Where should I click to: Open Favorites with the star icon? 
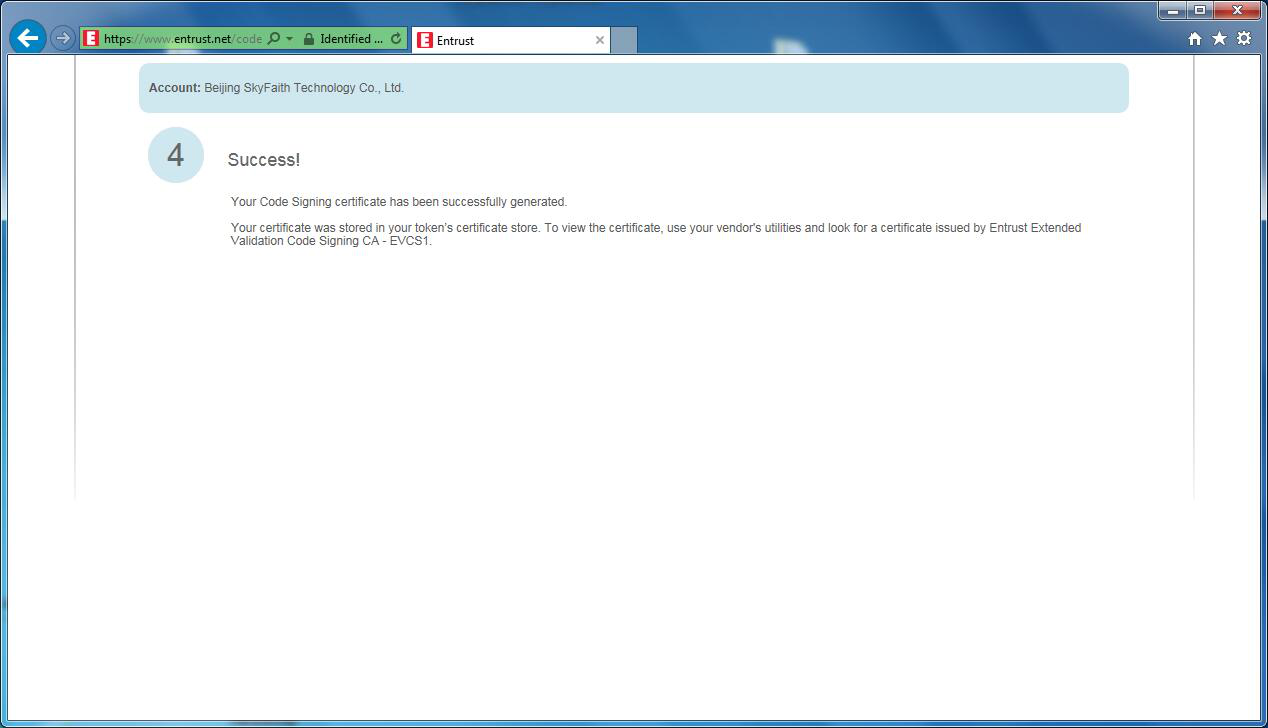1219,38
